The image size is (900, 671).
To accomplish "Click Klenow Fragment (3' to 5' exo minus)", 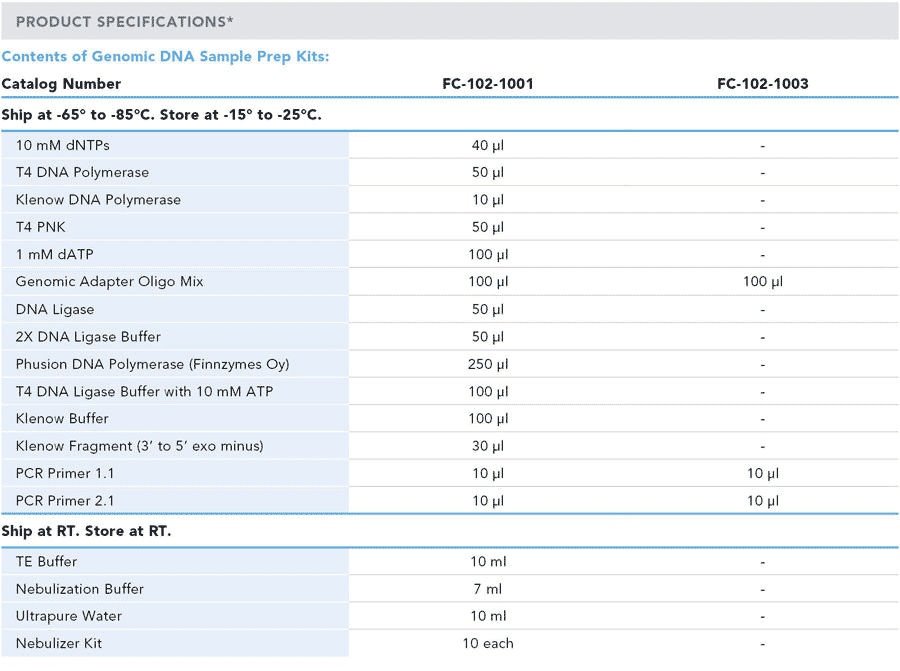I will (x=139, y=446).
